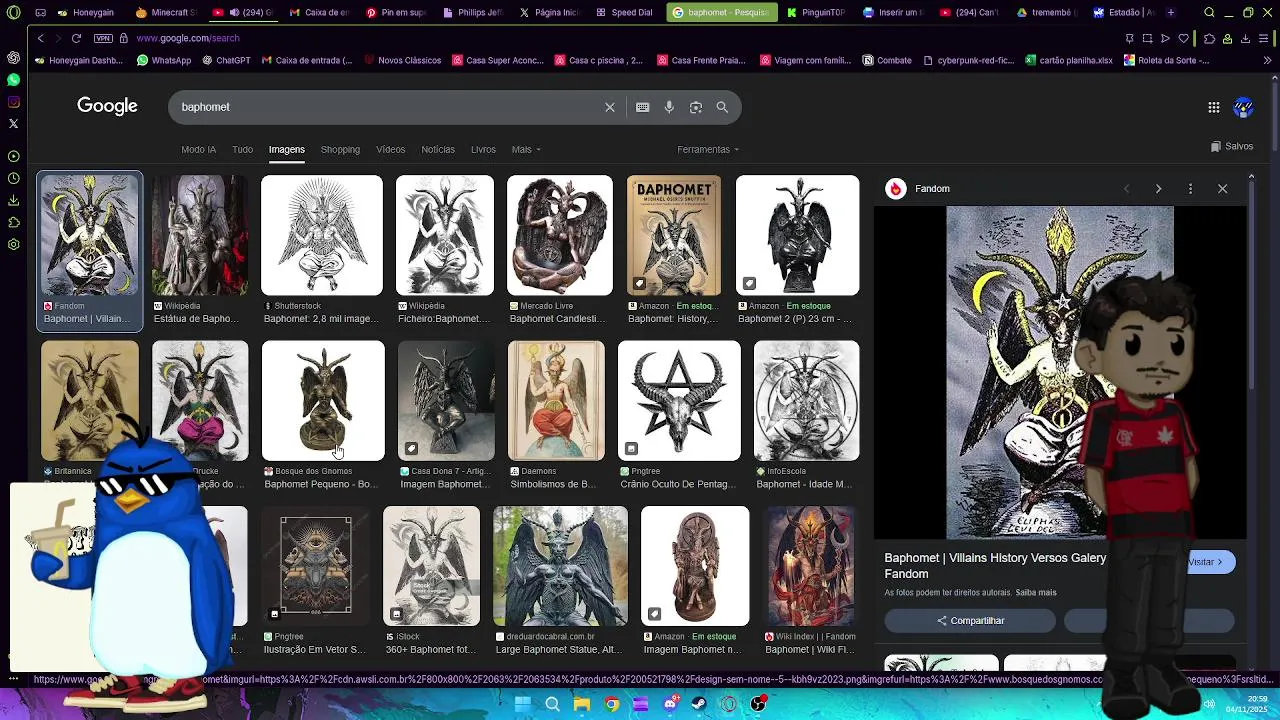Screen dimensions: 1280x720
Task: Open Discord from the taskbar
Action: pyautogui.click(x=670, y=704)
